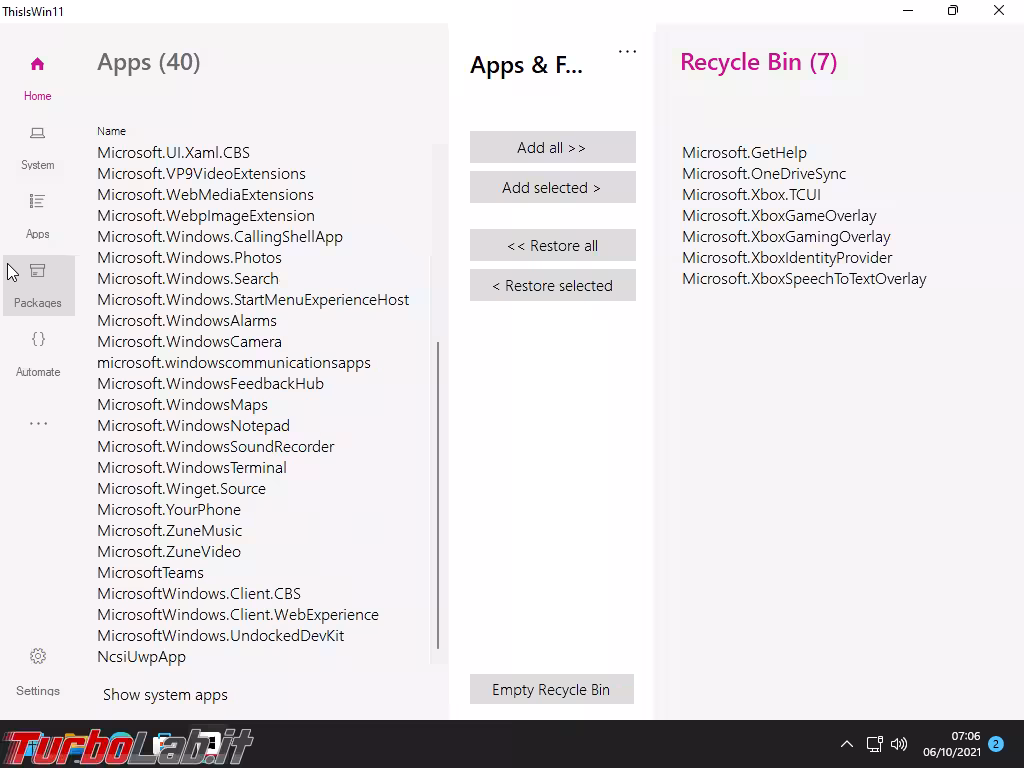Open the network tray icon
Screen dimensions: 1024x768
coord(874,744)
